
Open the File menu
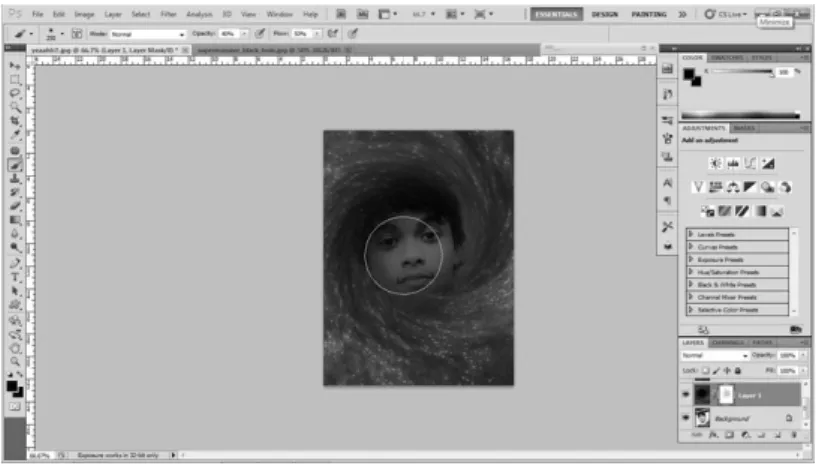click(38, 14)
